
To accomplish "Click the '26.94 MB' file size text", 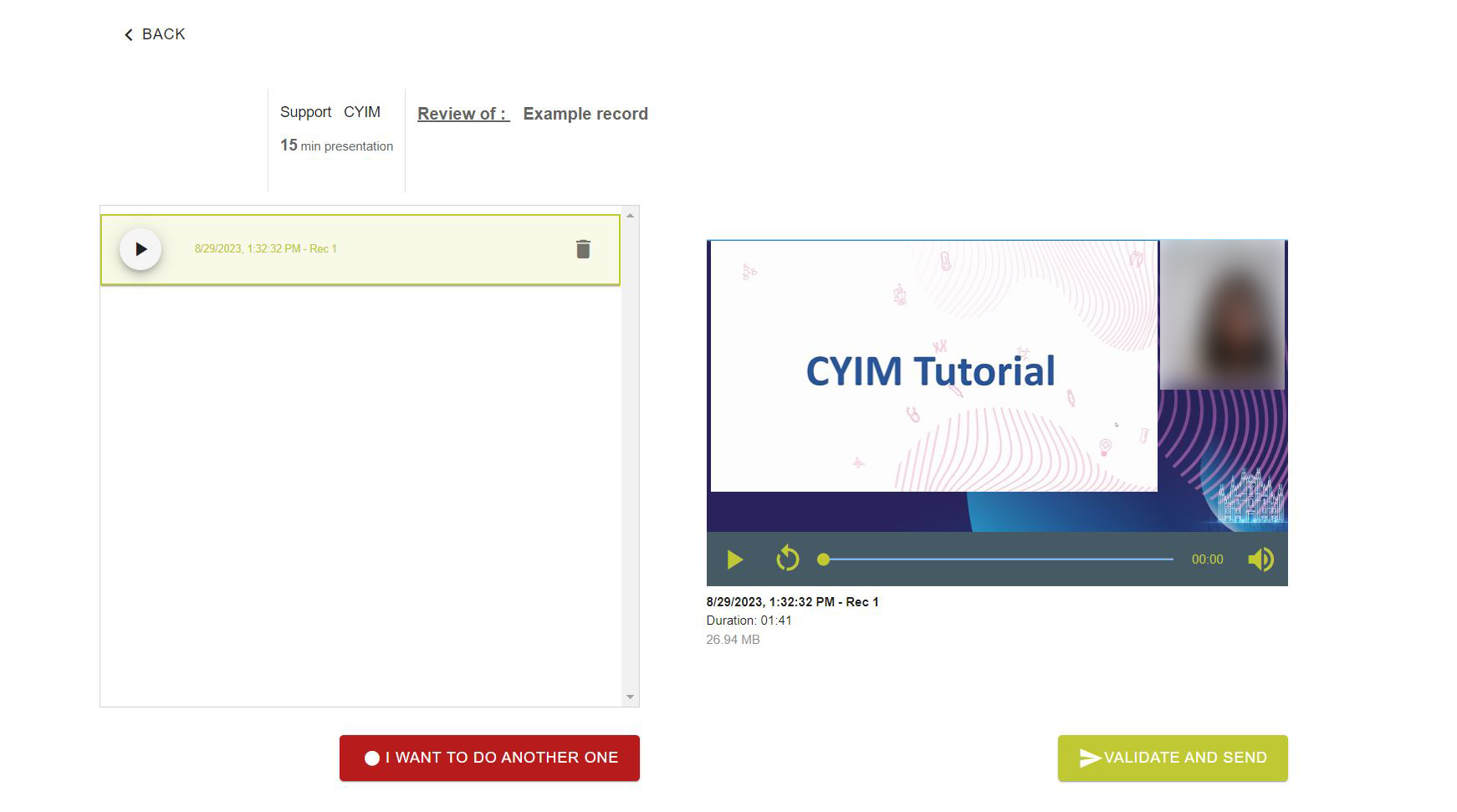I will click(x=733, y=640).
